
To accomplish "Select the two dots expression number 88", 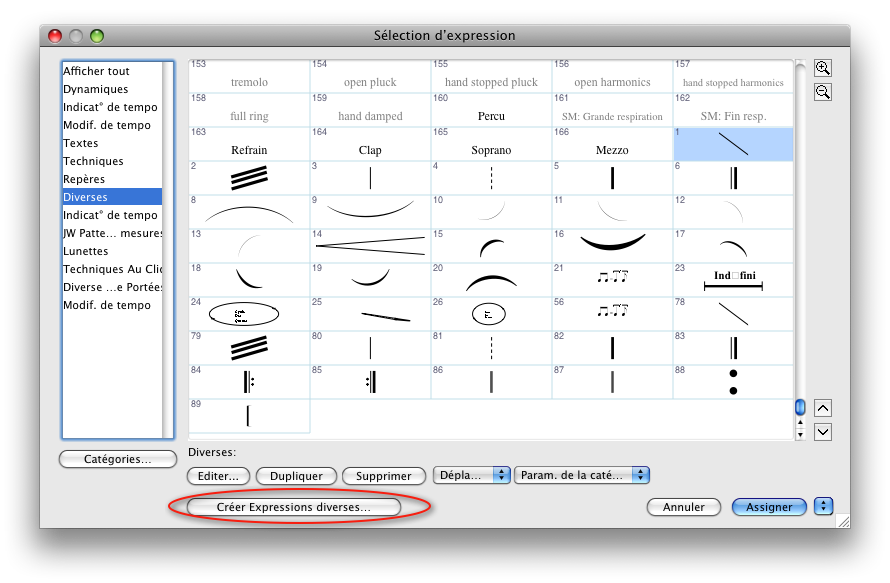I will pyautogui.click(x=733, y=382).
